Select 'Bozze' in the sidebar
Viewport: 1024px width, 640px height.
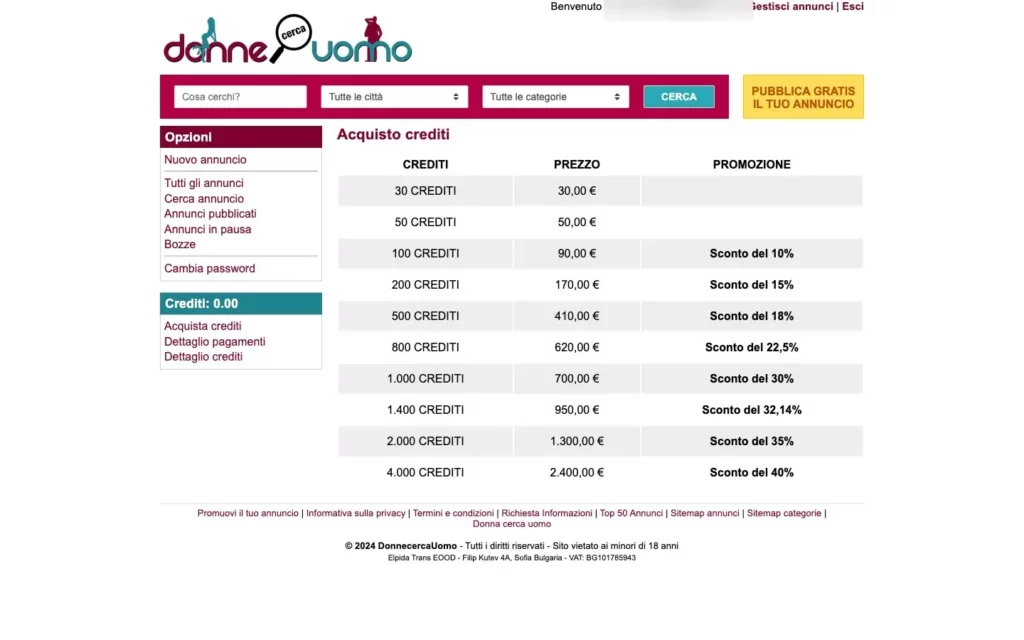[180, 244]
